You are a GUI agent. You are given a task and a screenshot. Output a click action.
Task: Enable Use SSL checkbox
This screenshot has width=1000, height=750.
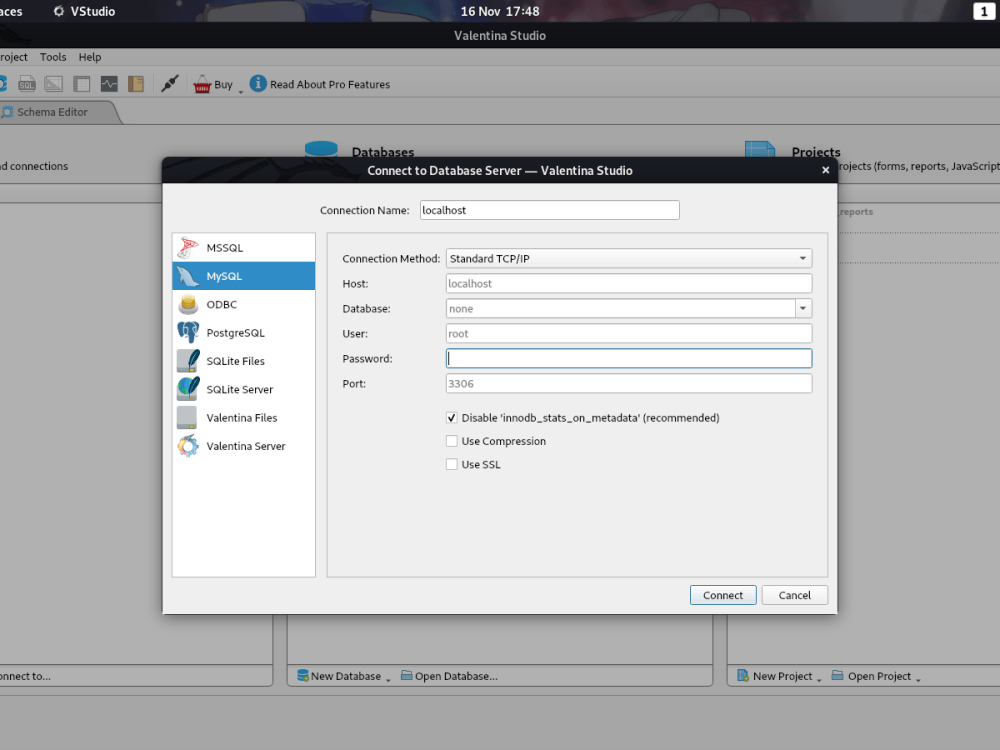point(452,464)
